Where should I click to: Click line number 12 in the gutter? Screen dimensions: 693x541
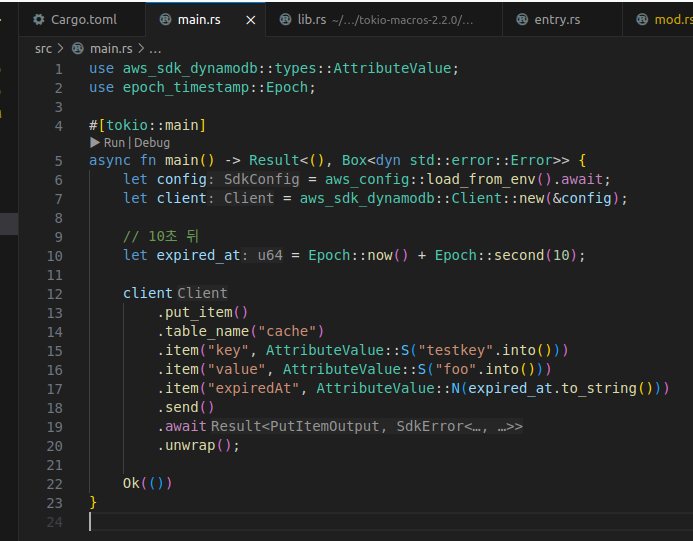[54, 294]
